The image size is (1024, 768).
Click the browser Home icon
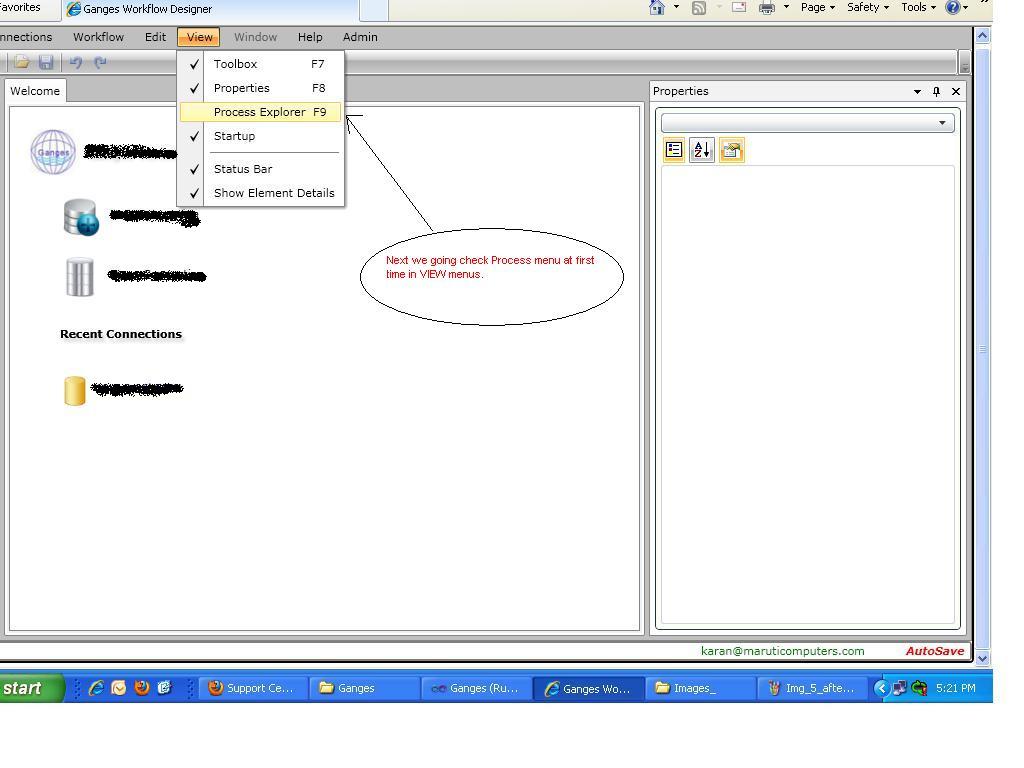[657, 7]
